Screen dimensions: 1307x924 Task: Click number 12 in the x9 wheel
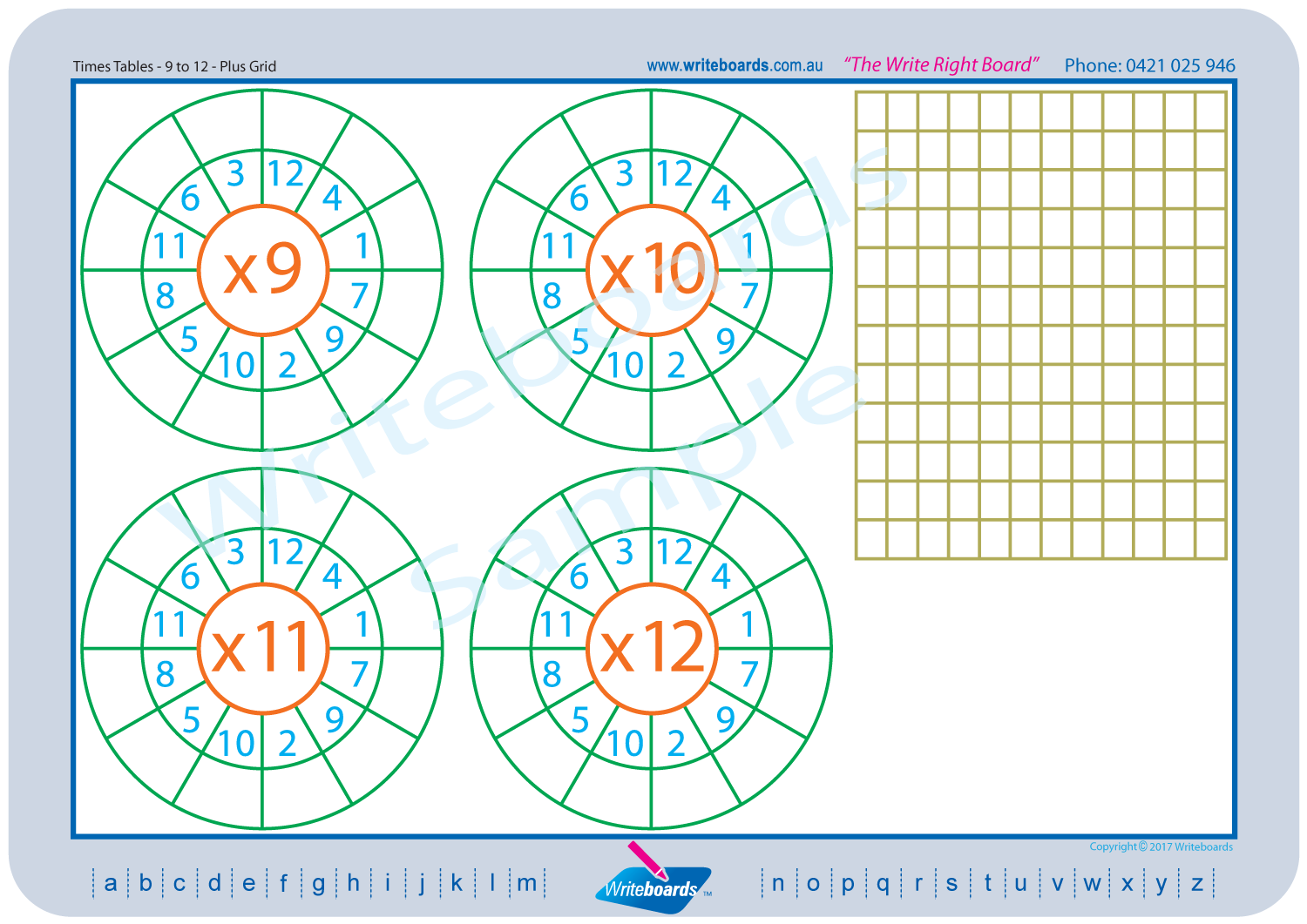[x=286, y=174]
